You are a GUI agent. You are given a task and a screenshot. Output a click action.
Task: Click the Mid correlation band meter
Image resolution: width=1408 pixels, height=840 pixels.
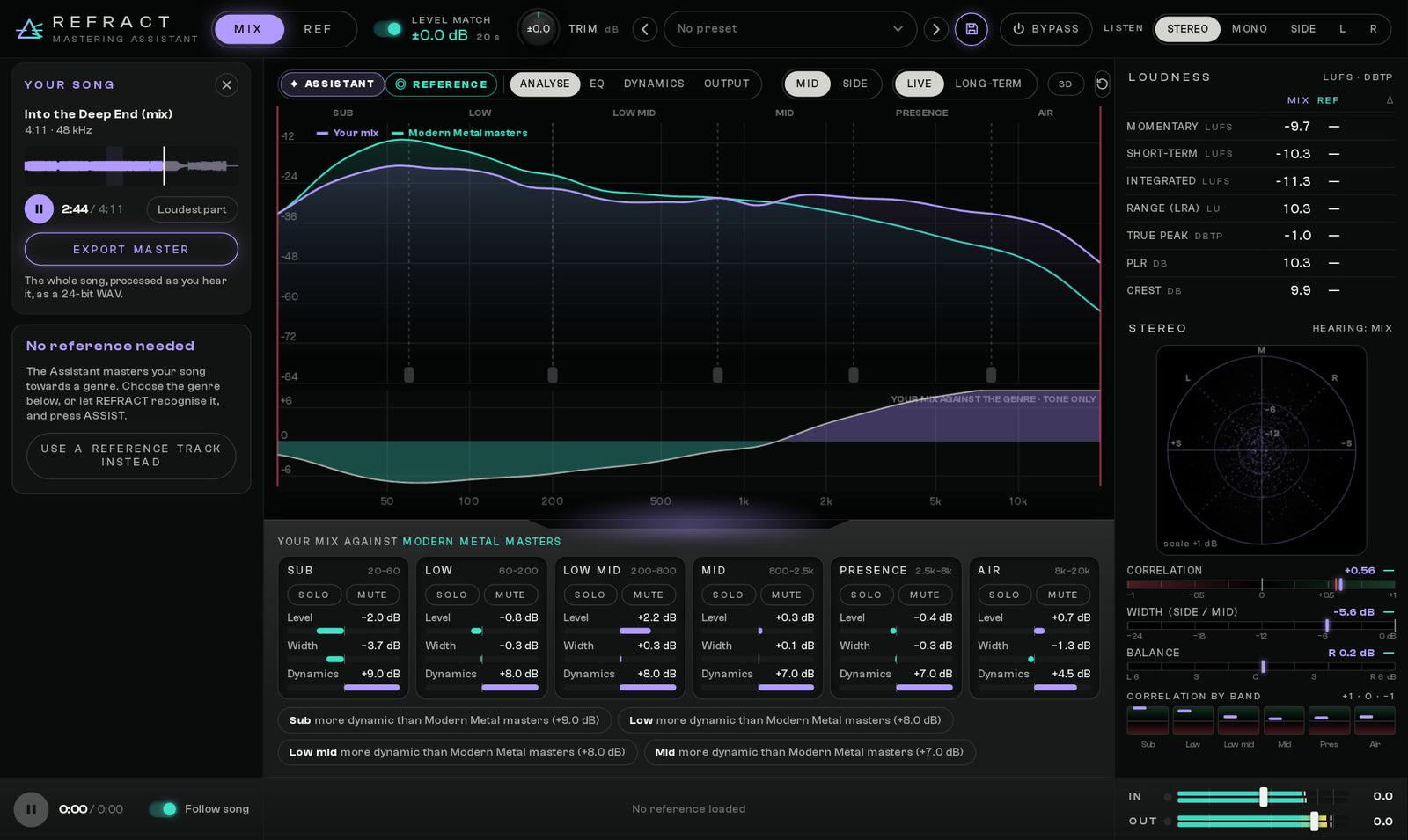(x=1284, y=720)
